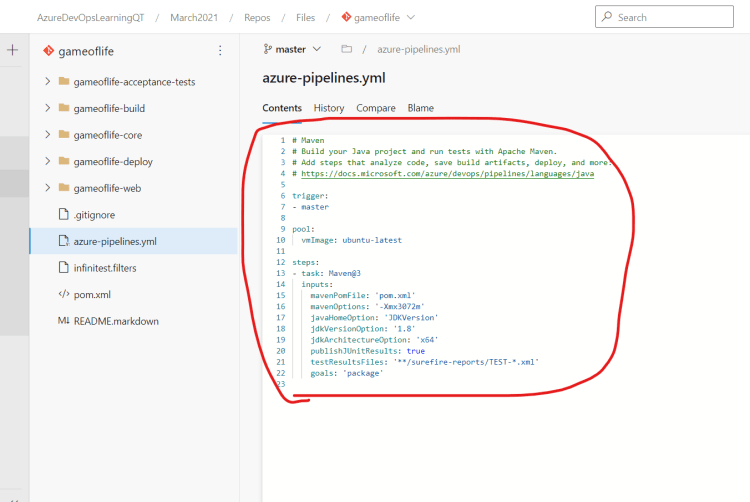Click line number 13 in the code
Screen dimensions: 750x502
(281, 273)
